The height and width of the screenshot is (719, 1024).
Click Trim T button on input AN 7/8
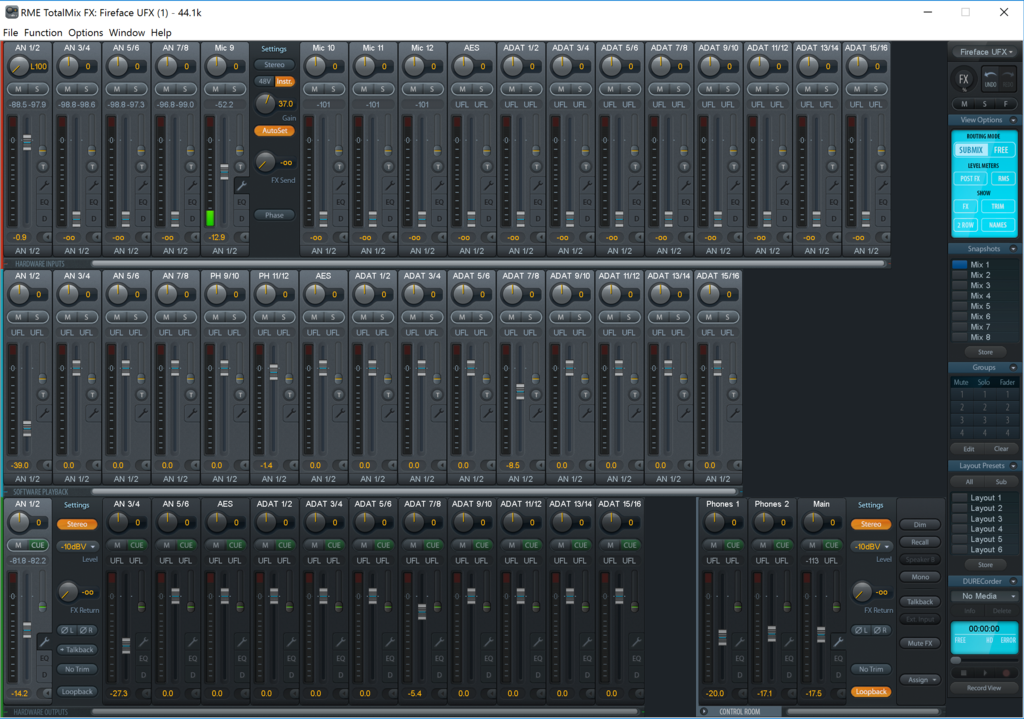pyautogui.click(x=191, y=167)
